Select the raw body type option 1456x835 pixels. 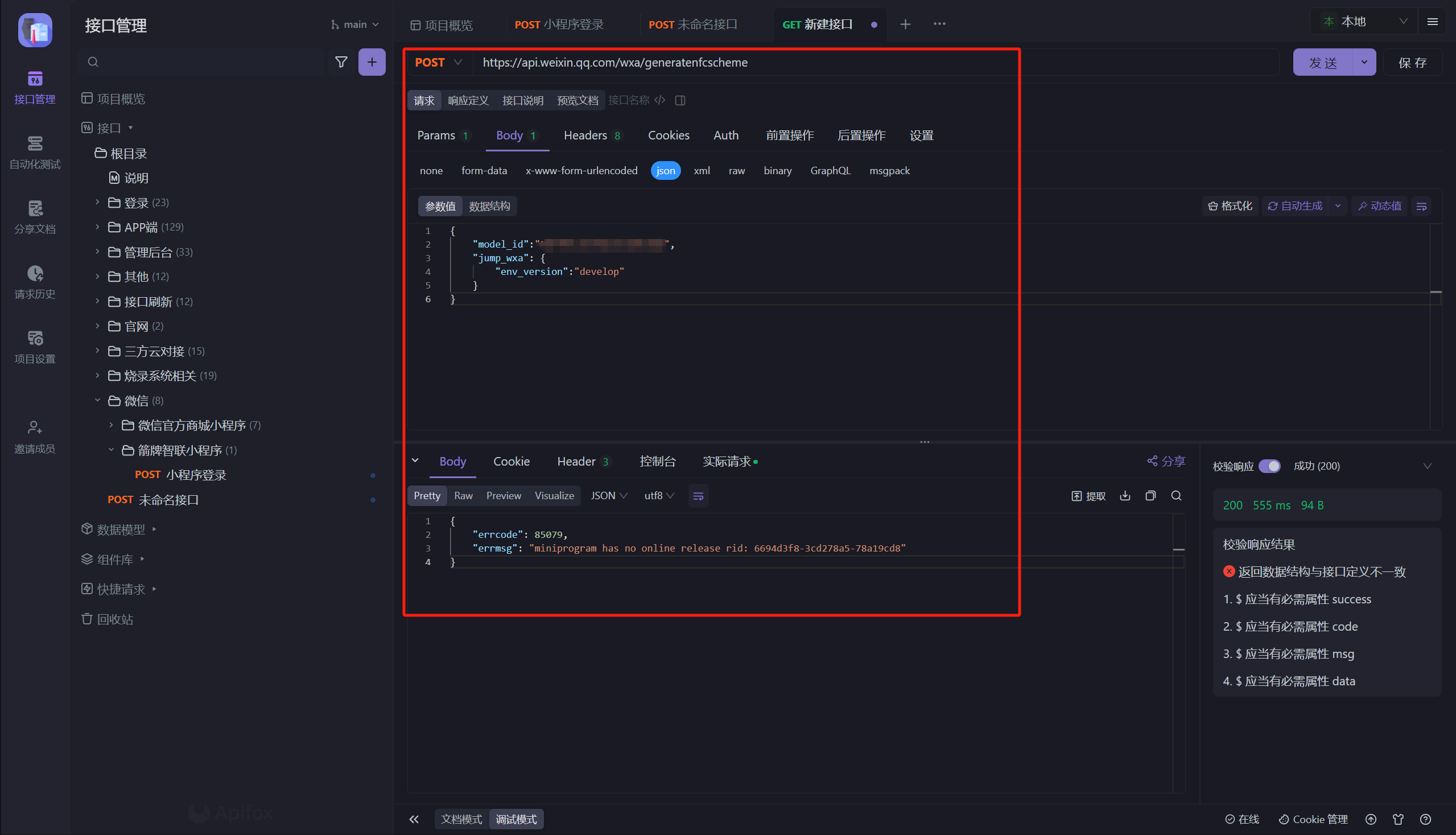(736, 170)
